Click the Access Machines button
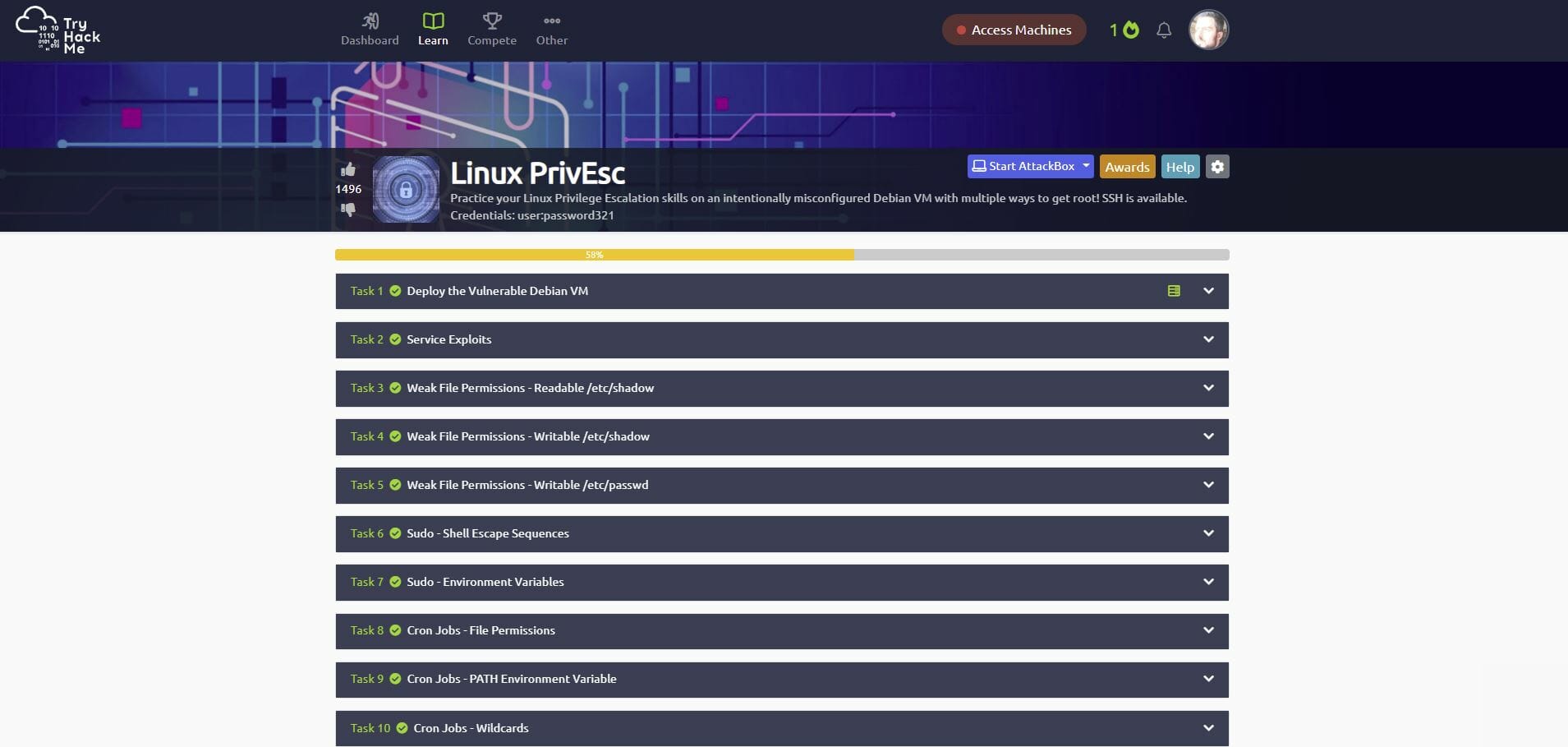 [x=1014, y=30]
